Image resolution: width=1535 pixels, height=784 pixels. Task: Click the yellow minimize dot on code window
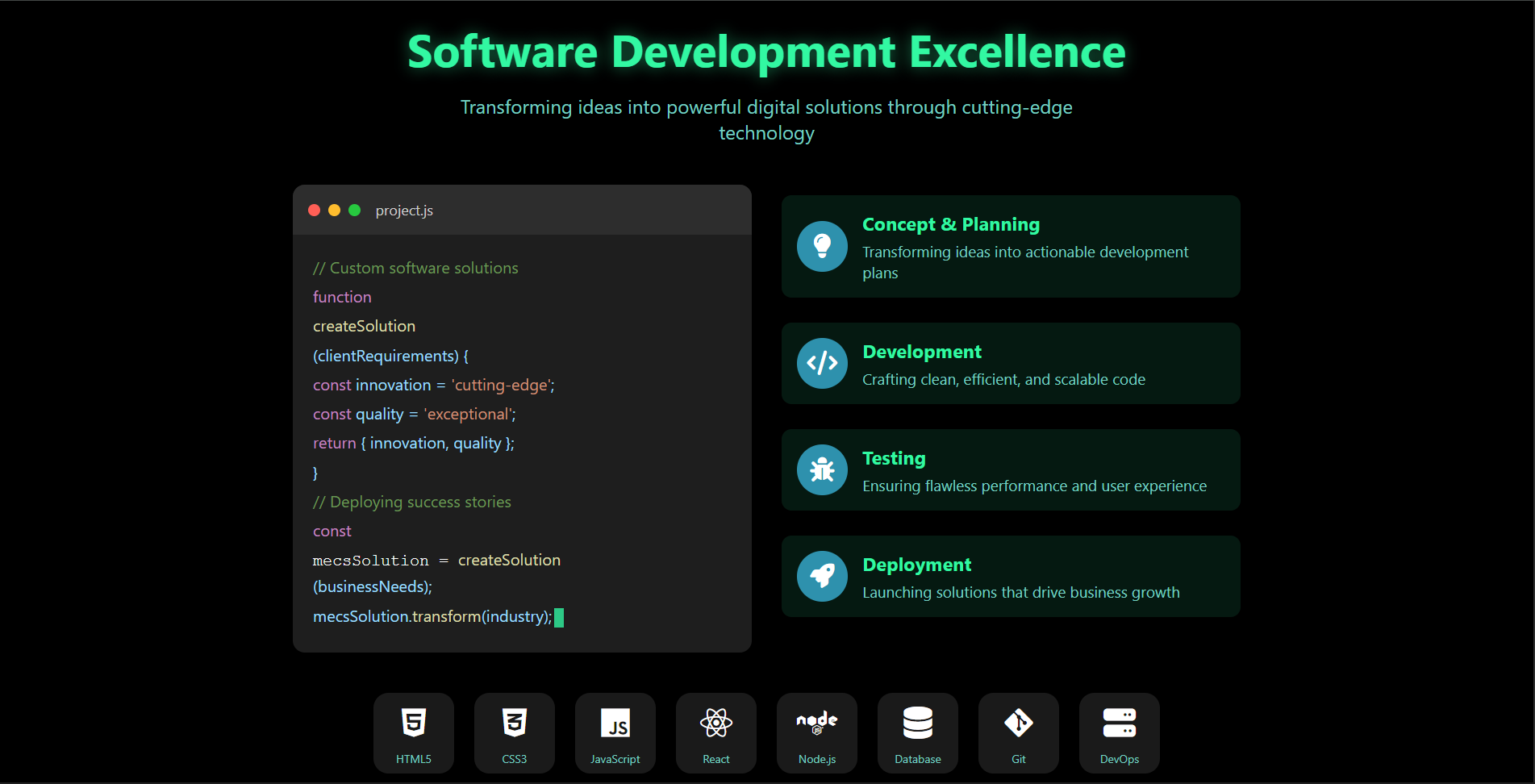[x=334, y=210]
